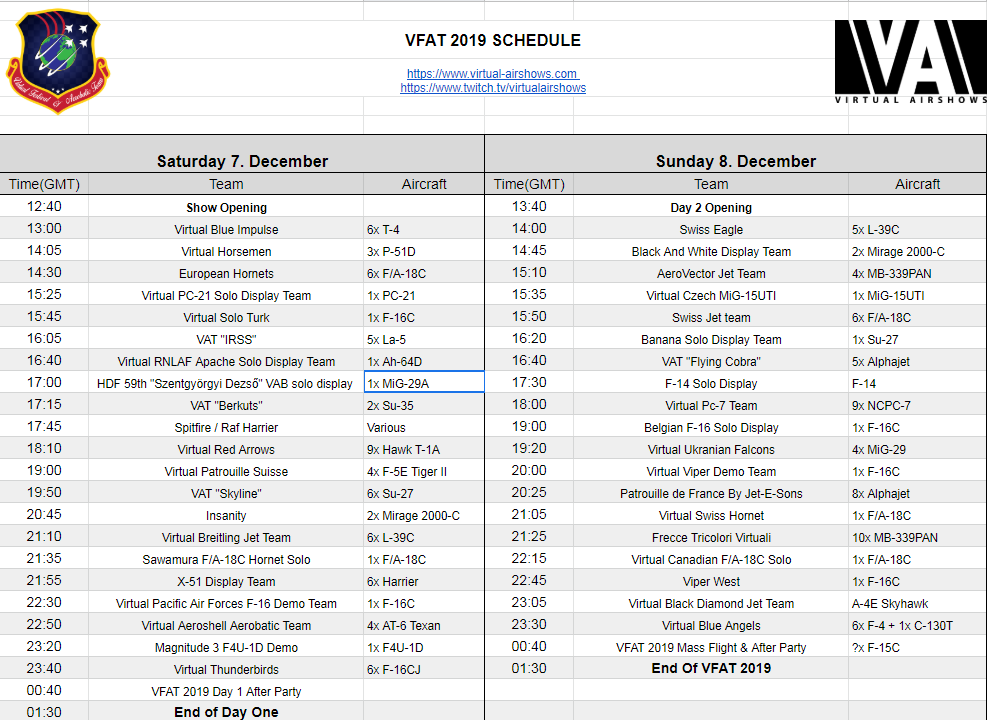The height and width of the screenshot is (720, 987).
Task: Select the Virtual Blue Impulse team cell
Action: pos(226,230)
